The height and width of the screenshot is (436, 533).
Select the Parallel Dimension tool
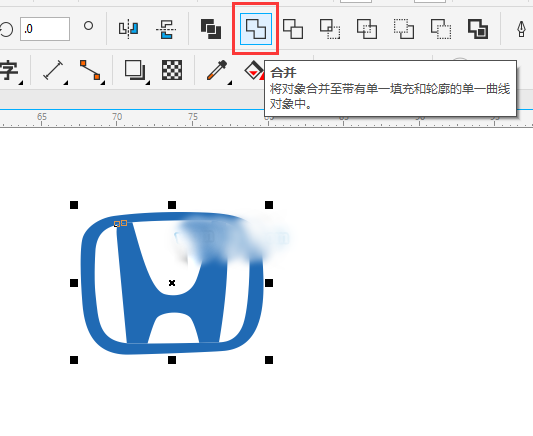point(53,70)
